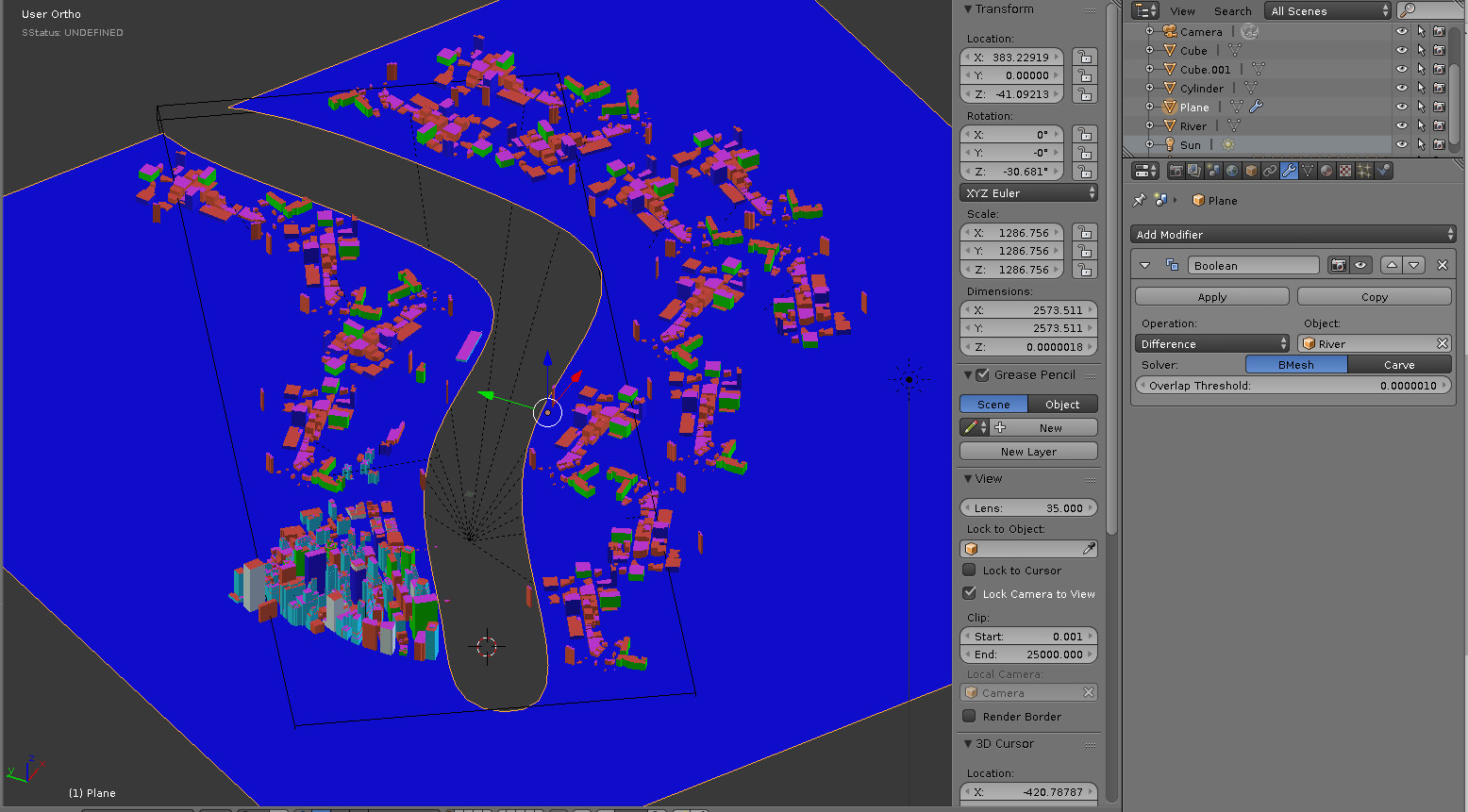
Task: Toggle lock for Scale Y
Action: tap(1085, 251)
